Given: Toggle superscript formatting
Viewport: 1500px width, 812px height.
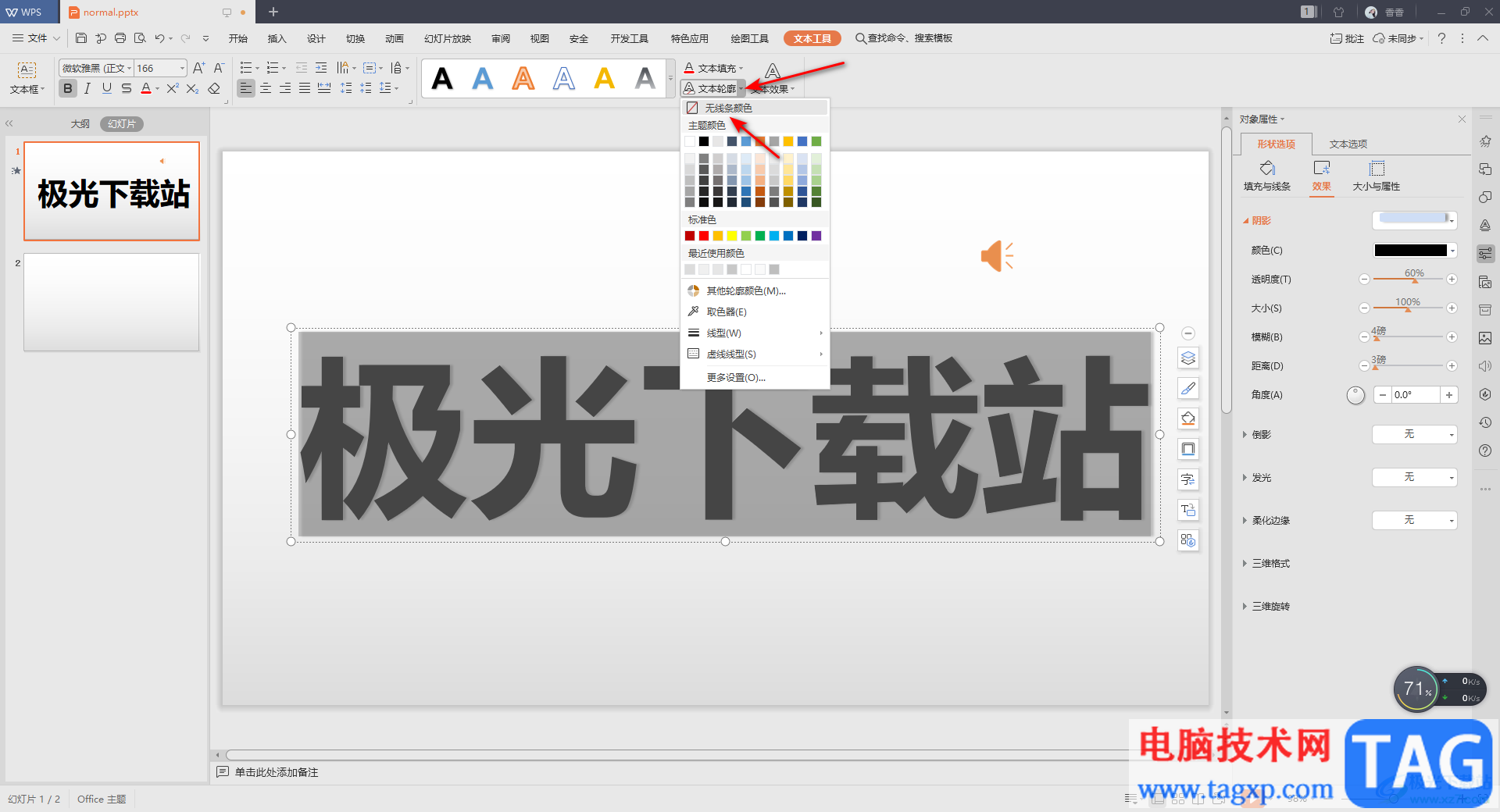Looking at the screenshot, I should click(x=173, y=88).
